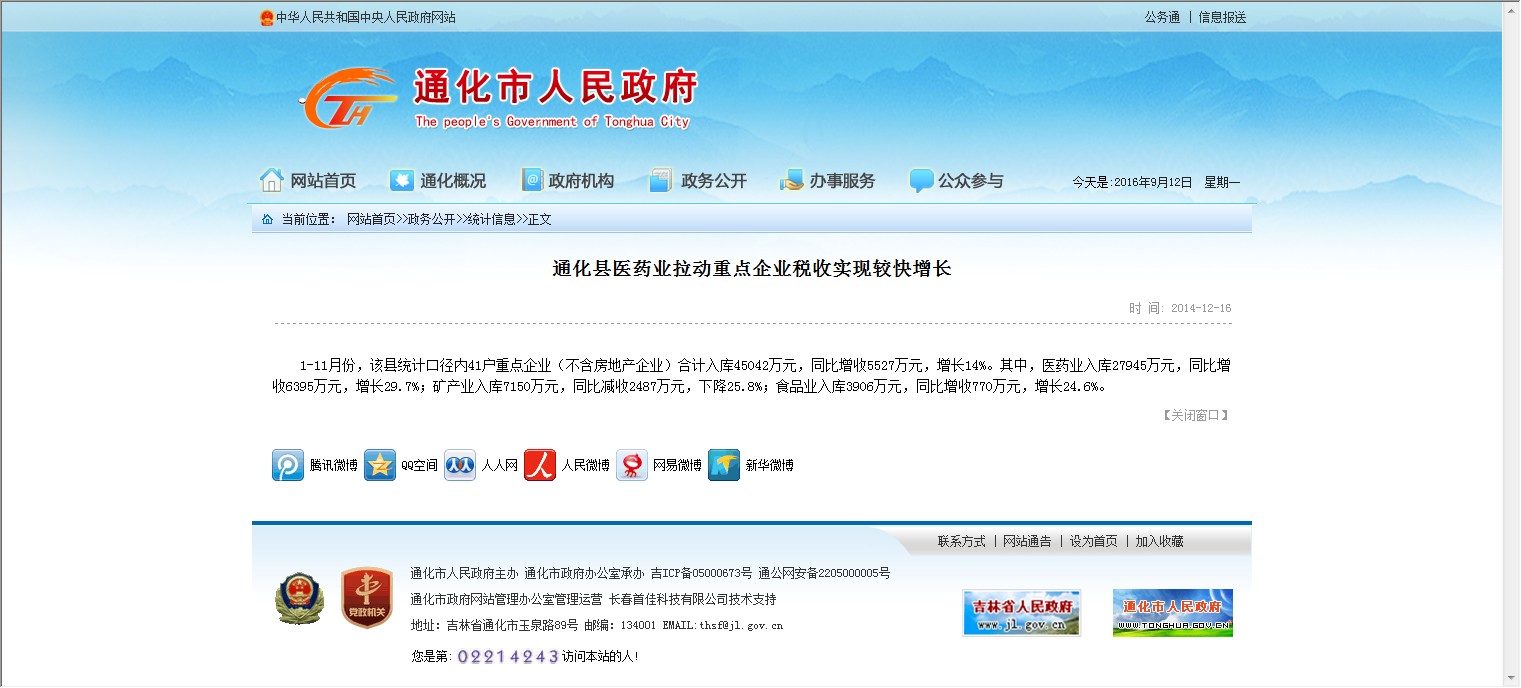This screenshot has width=1521, height=688.
Task: Click the red 党政机关 emblem icon
Action: pos(366,598)
